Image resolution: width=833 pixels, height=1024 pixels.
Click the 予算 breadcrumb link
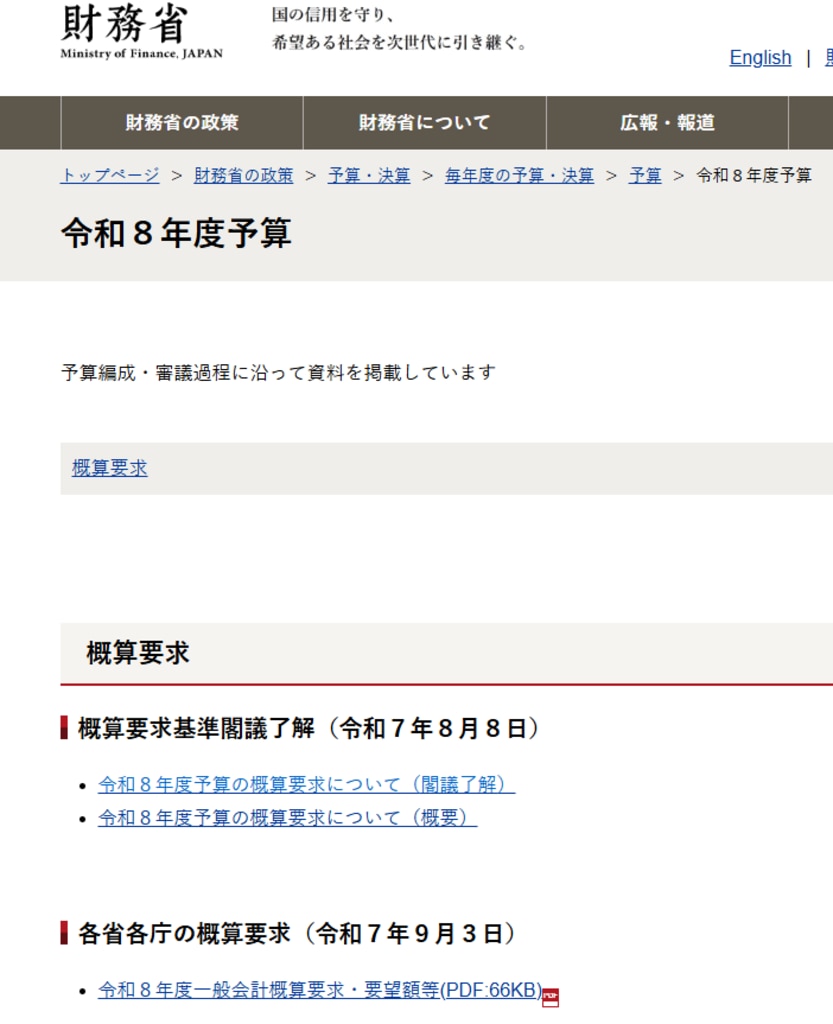(x=645, y=176)
